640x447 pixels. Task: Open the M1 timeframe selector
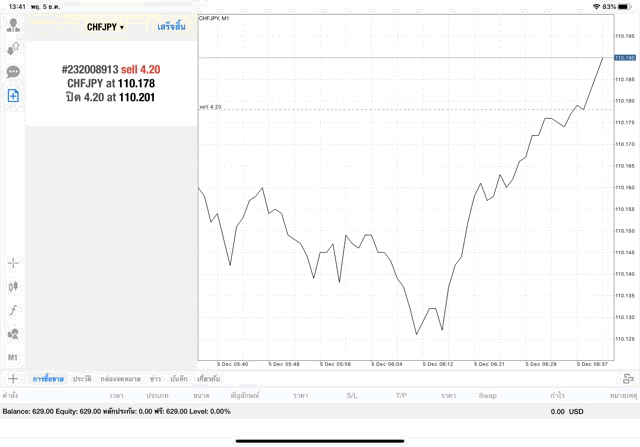(x=13, y=357)
